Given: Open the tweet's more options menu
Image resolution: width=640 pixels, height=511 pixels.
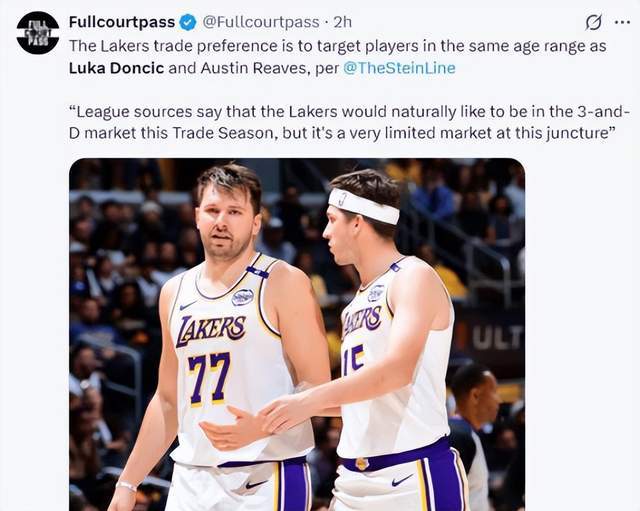Looking at the screenshot, I should [x=622, y=22].
